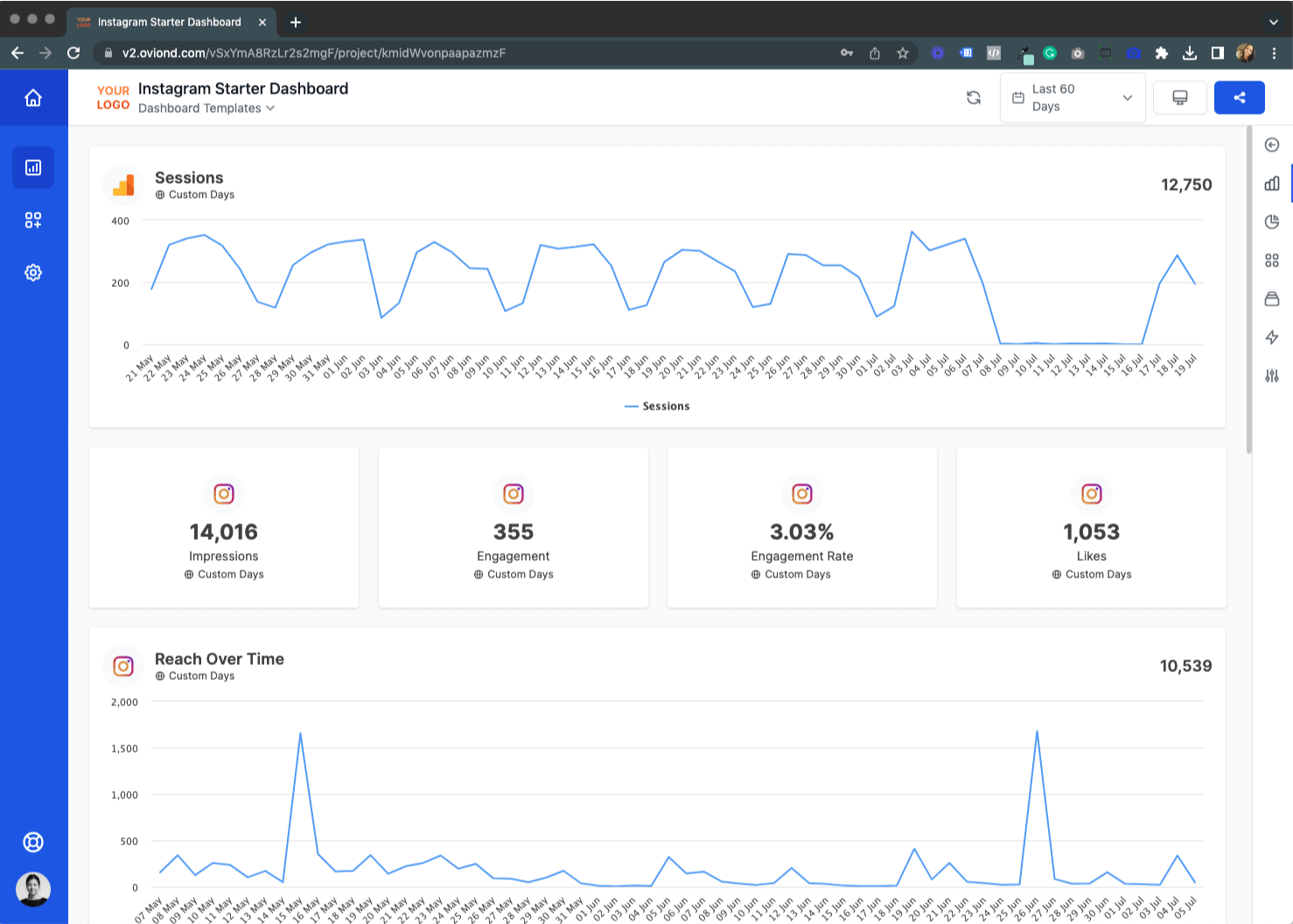Screen dimensions: 1293x924
Task: Open Settings from the left sidebar
Action: (x=33, y=272)
